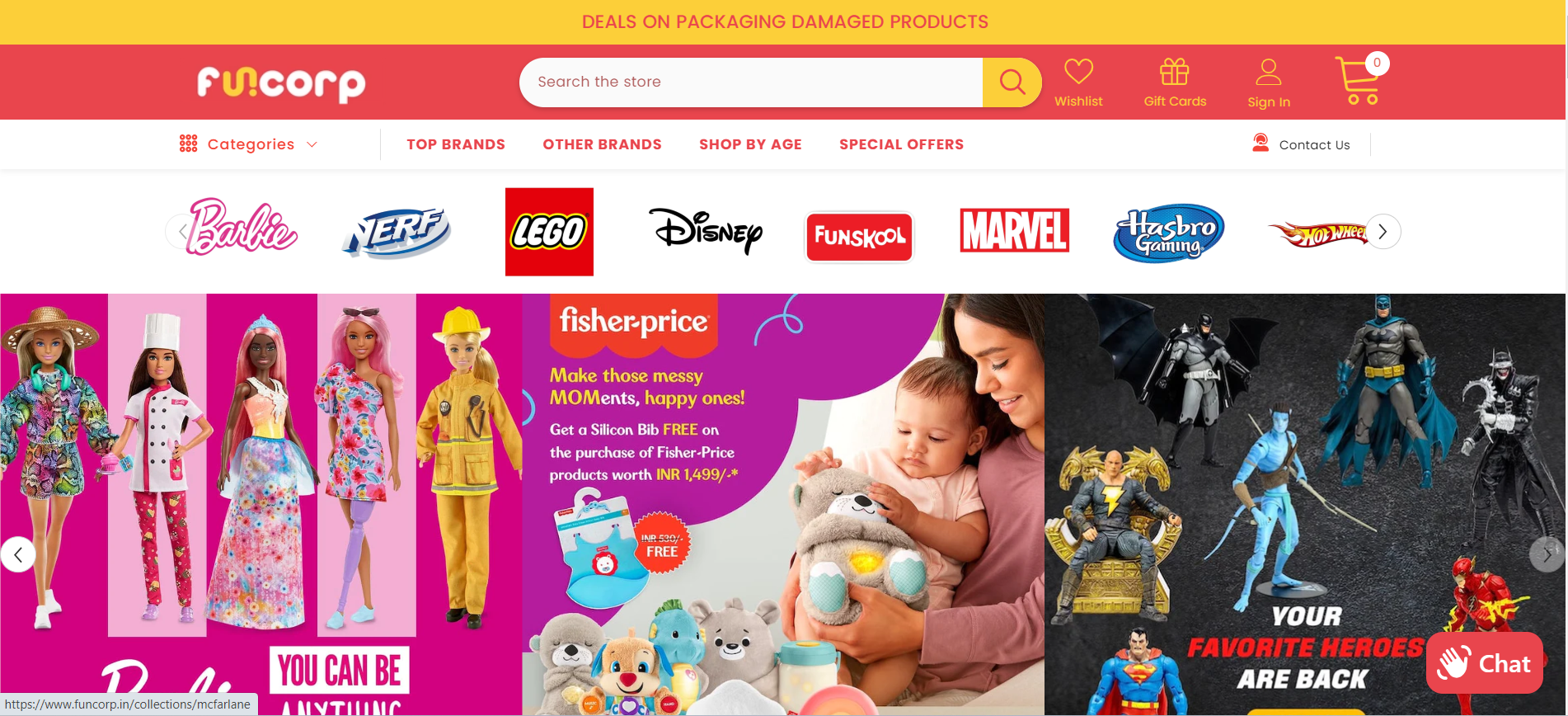Open the TOP BRANDS menu
Screen dimensions: 1568x716
[456, 144]
